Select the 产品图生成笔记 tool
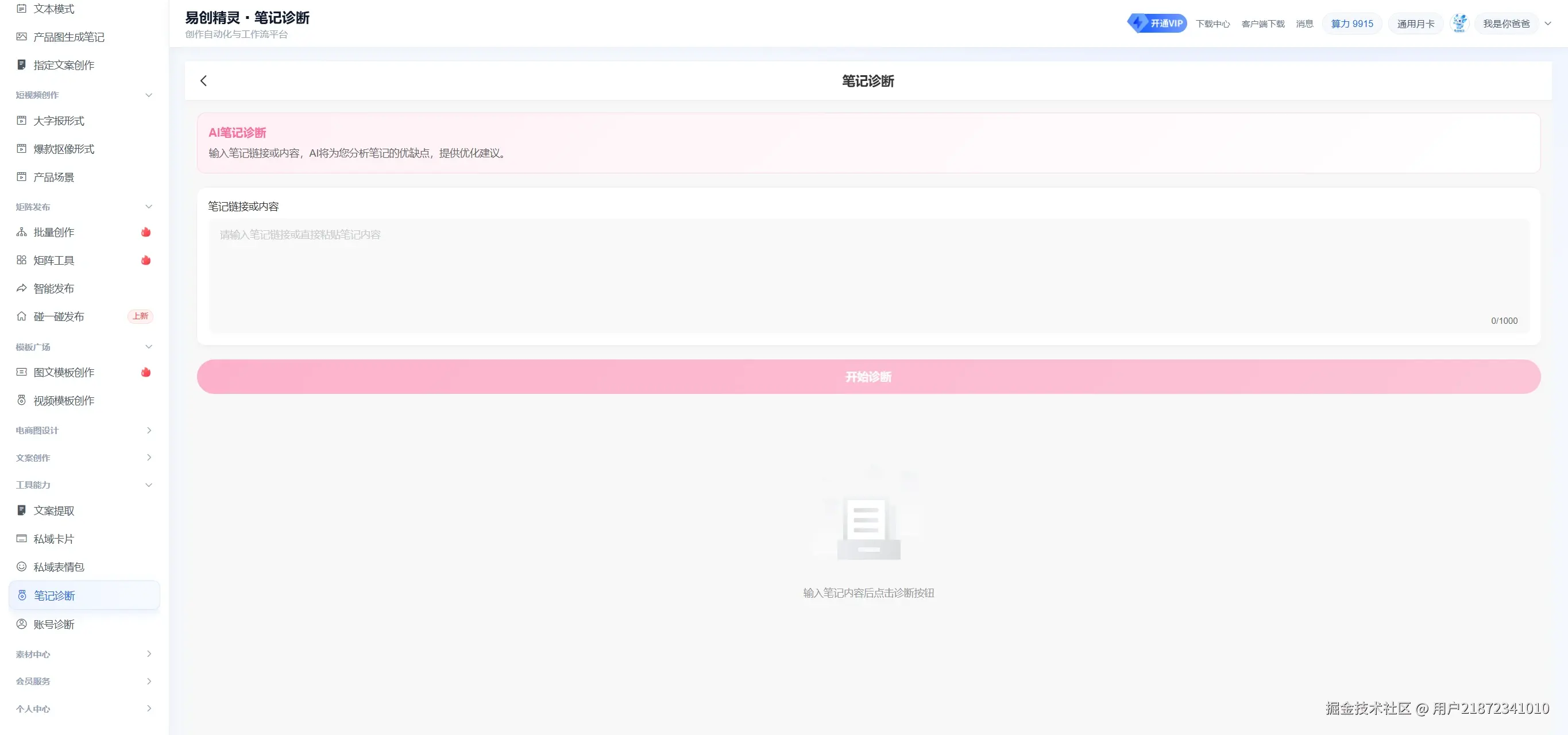Screen dimensions: 1568x735 pos(68,37)
